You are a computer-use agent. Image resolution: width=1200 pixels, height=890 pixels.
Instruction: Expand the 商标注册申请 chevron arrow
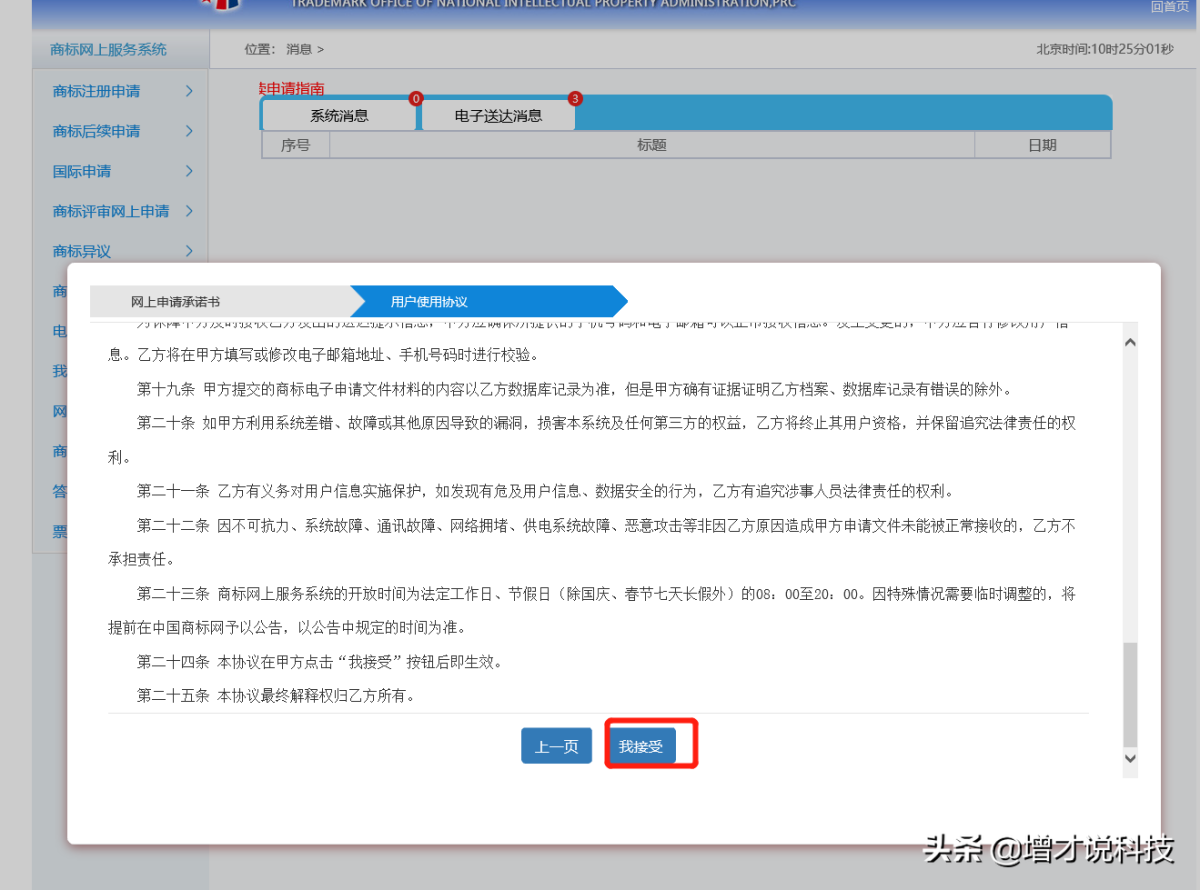189,91
